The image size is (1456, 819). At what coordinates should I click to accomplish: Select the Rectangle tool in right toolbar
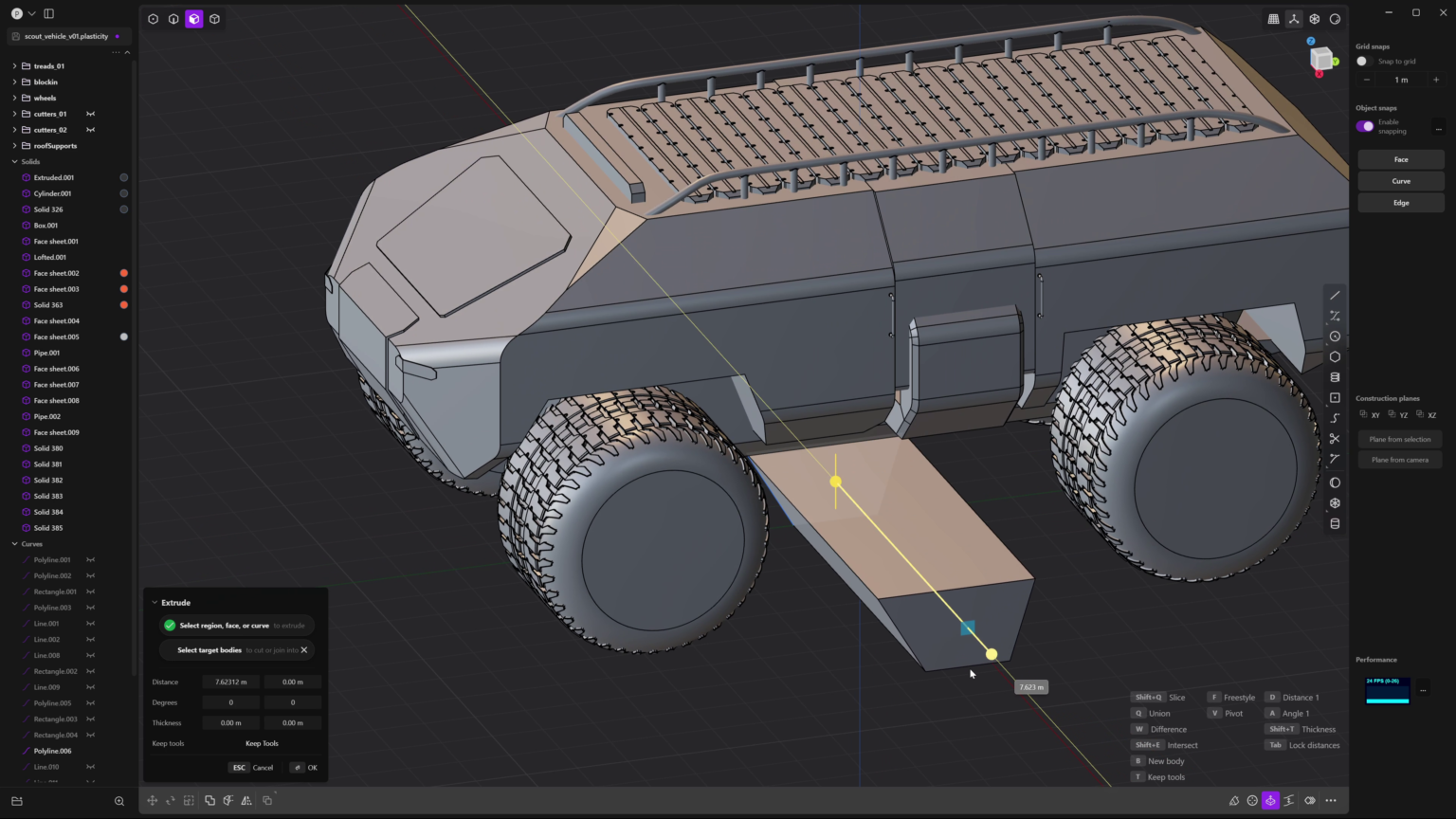(1335, 398)
